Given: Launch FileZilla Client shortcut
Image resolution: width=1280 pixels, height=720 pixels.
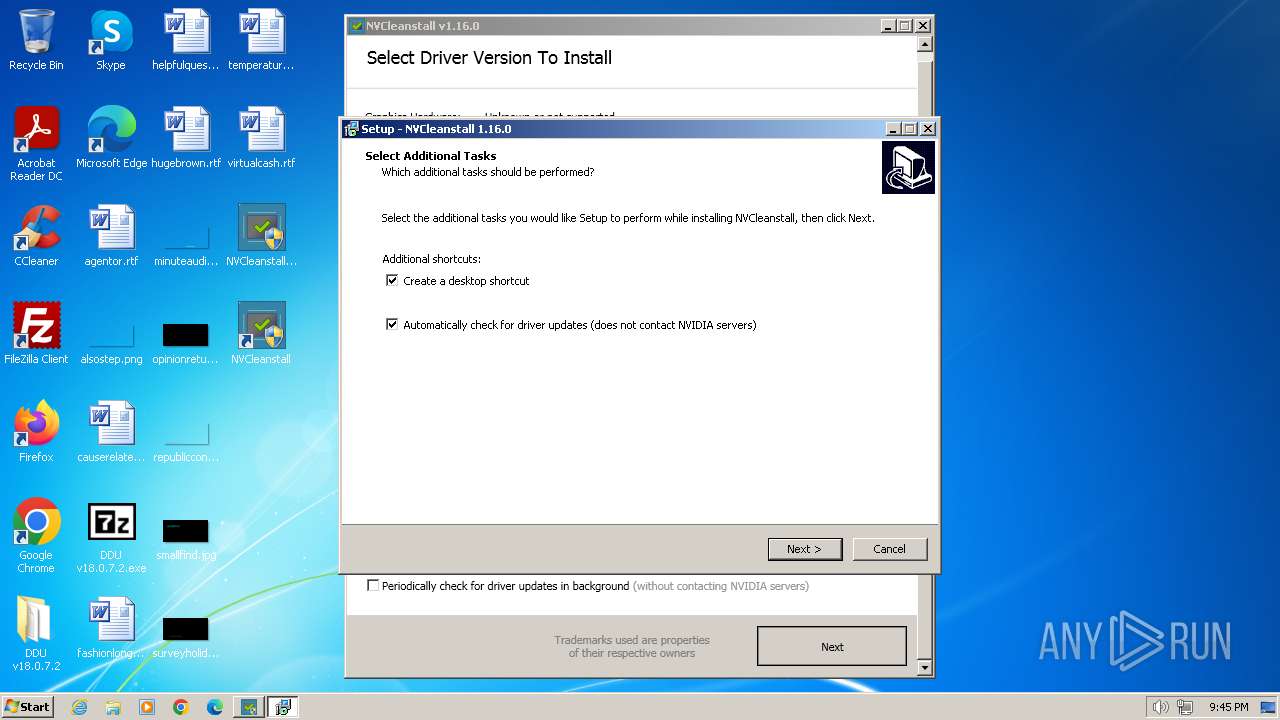Looking at the screenshot, I should tap(36, 334).
